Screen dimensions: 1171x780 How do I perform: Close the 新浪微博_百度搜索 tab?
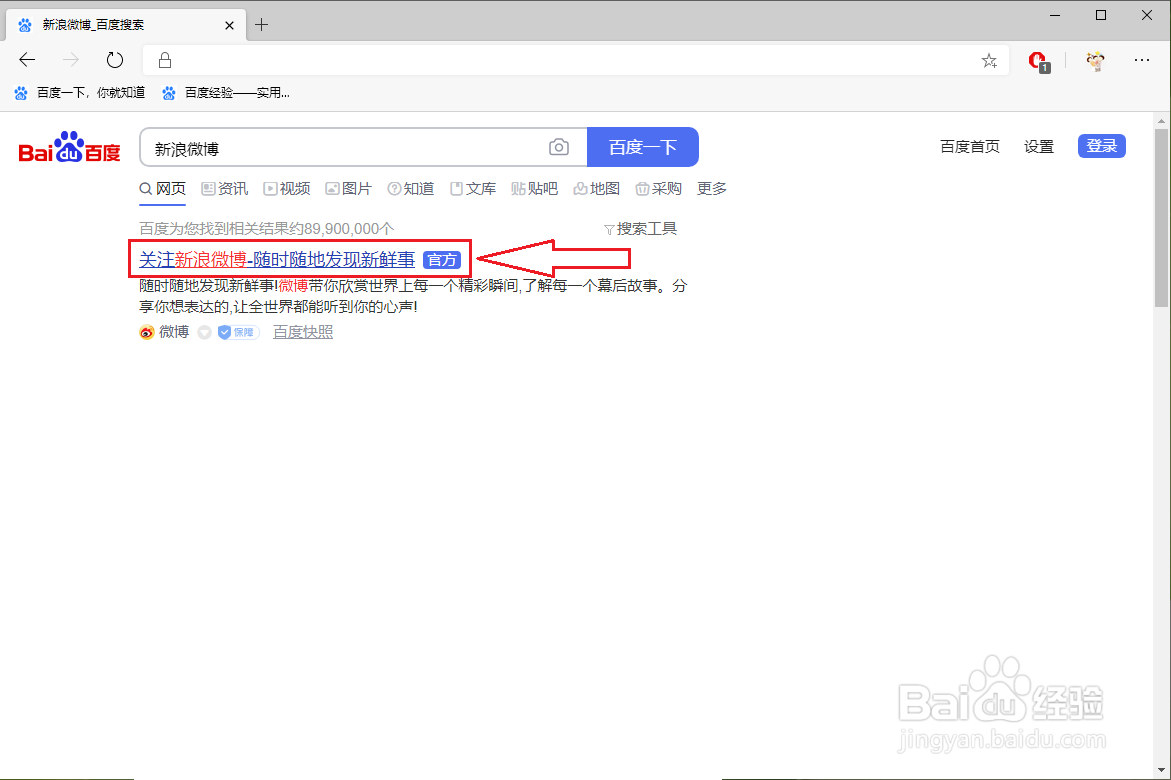229,25
